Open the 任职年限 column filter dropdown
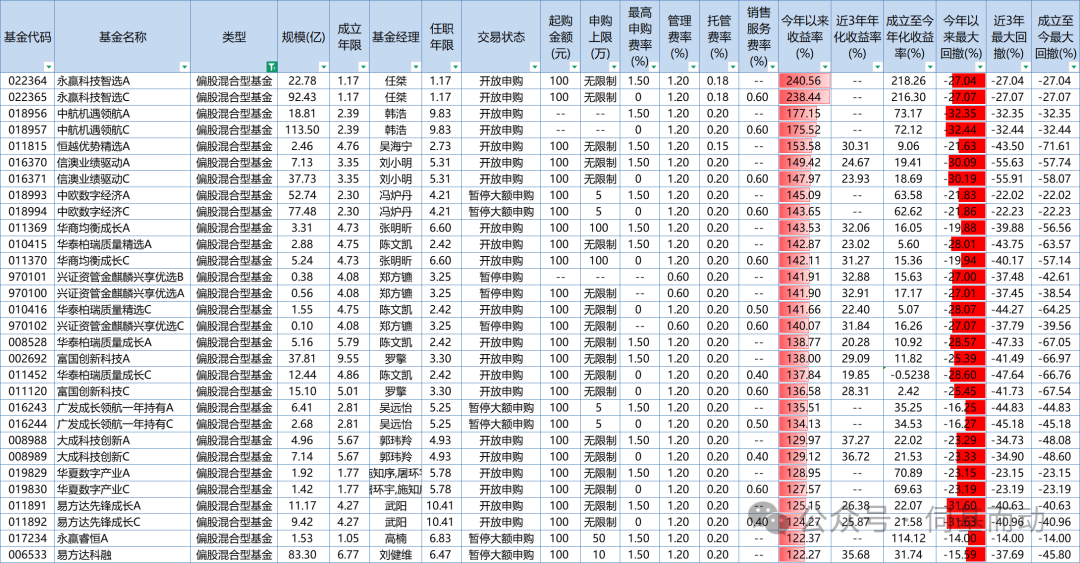The width and height of the screenshot is (1080, 563). (x=455, y=67)
